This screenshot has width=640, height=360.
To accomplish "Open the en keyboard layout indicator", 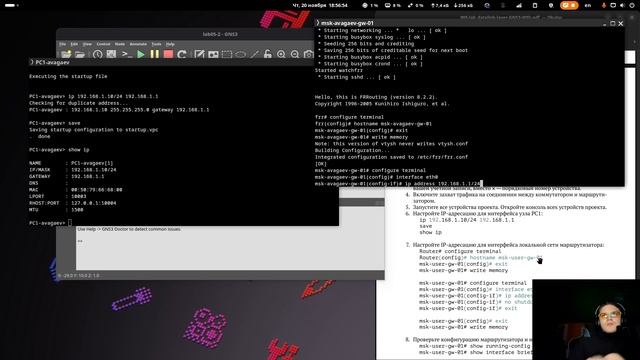I will point(588,5).
